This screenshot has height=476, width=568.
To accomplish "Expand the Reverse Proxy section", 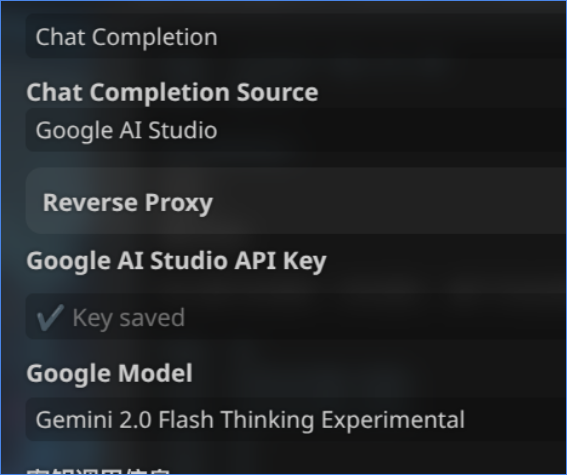I will coord(296,201).
